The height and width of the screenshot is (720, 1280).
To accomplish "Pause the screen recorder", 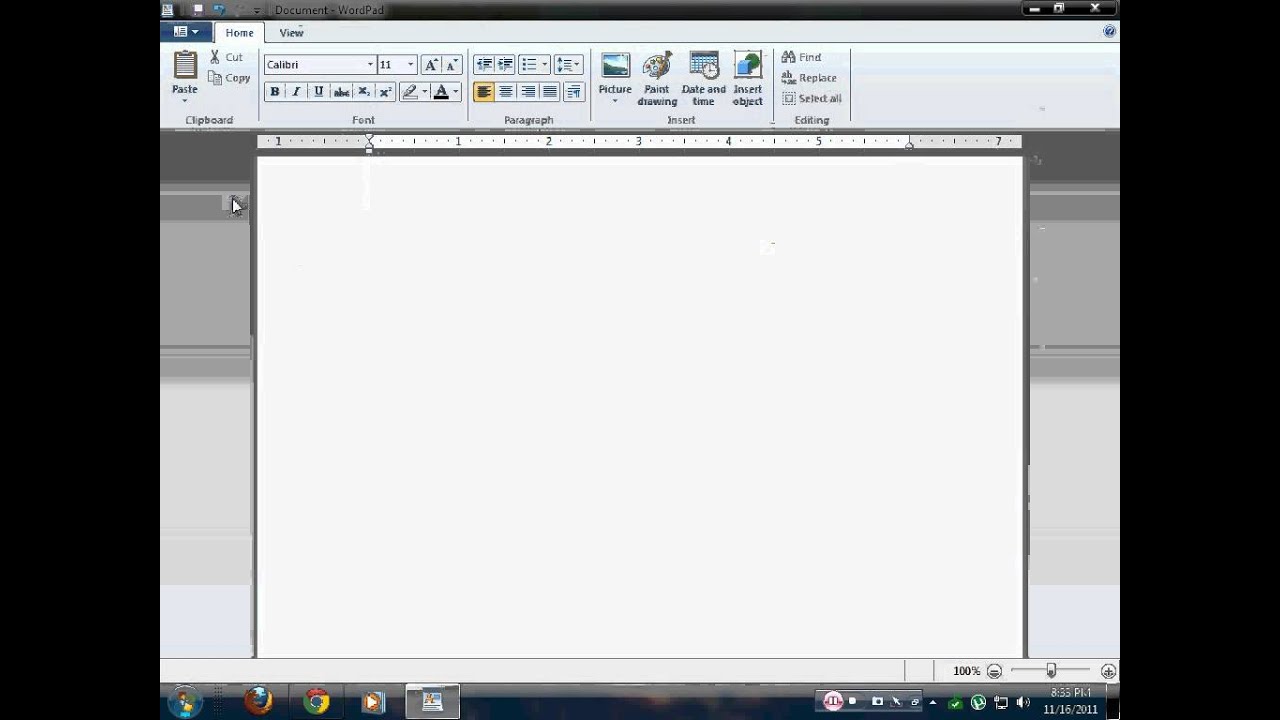I will pyautogui.click(x=833, y=701).
